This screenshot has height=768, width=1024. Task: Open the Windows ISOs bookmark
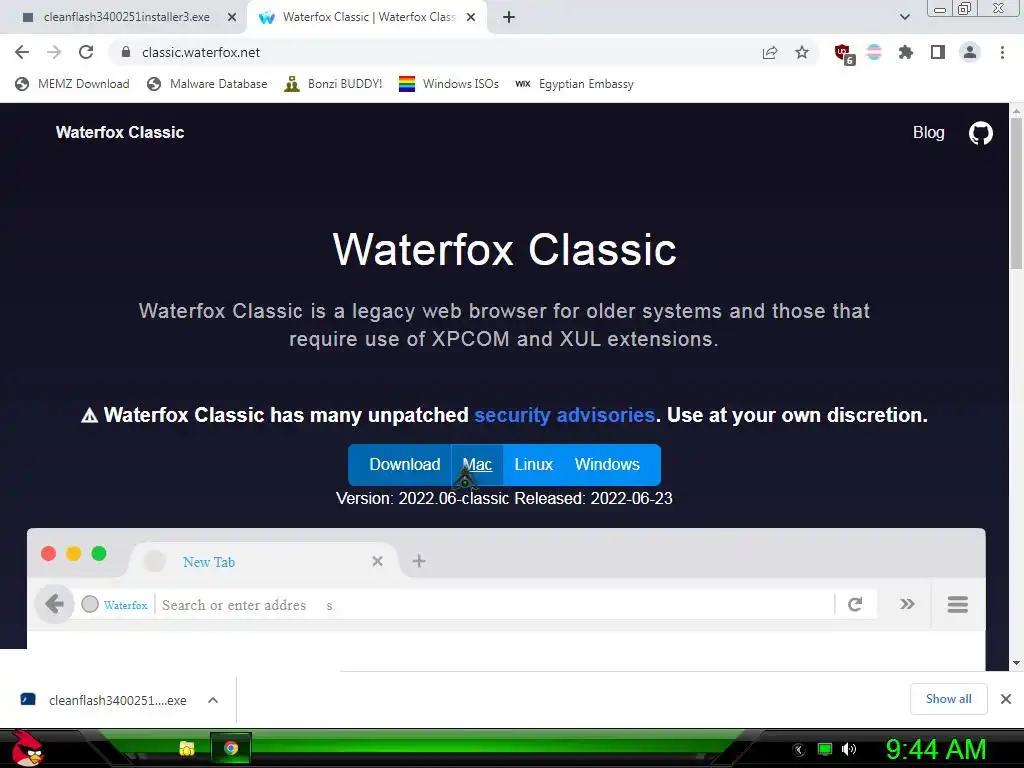[449, 84]
